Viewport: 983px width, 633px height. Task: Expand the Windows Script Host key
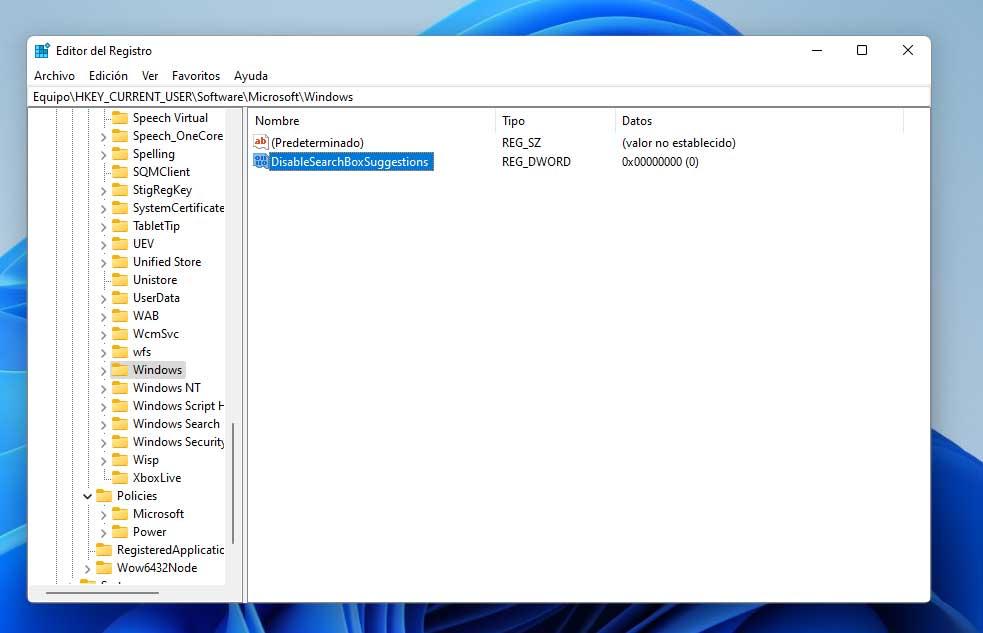(x=103, y=406)
